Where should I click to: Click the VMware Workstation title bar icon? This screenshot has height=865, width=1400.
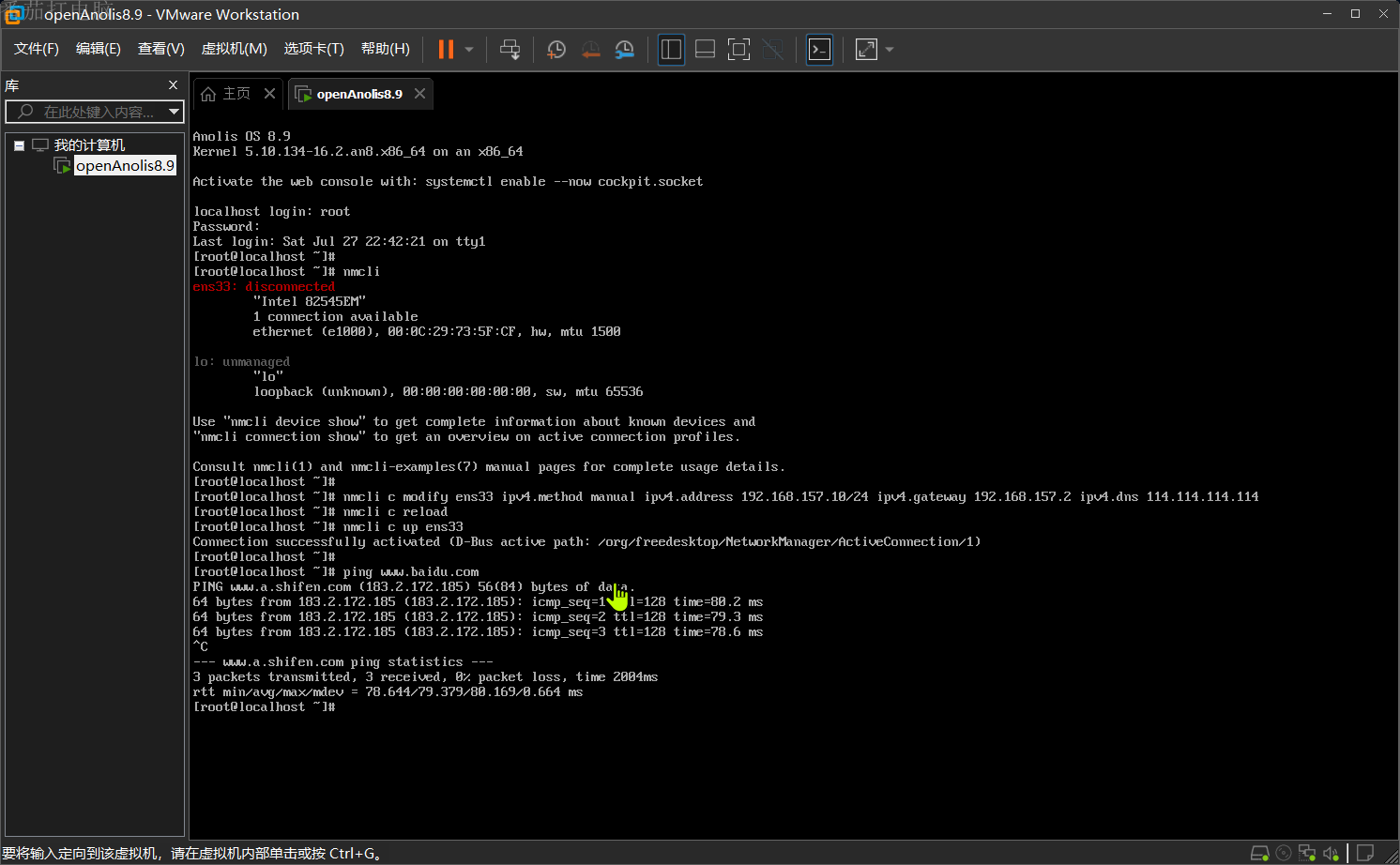[14, 14]
